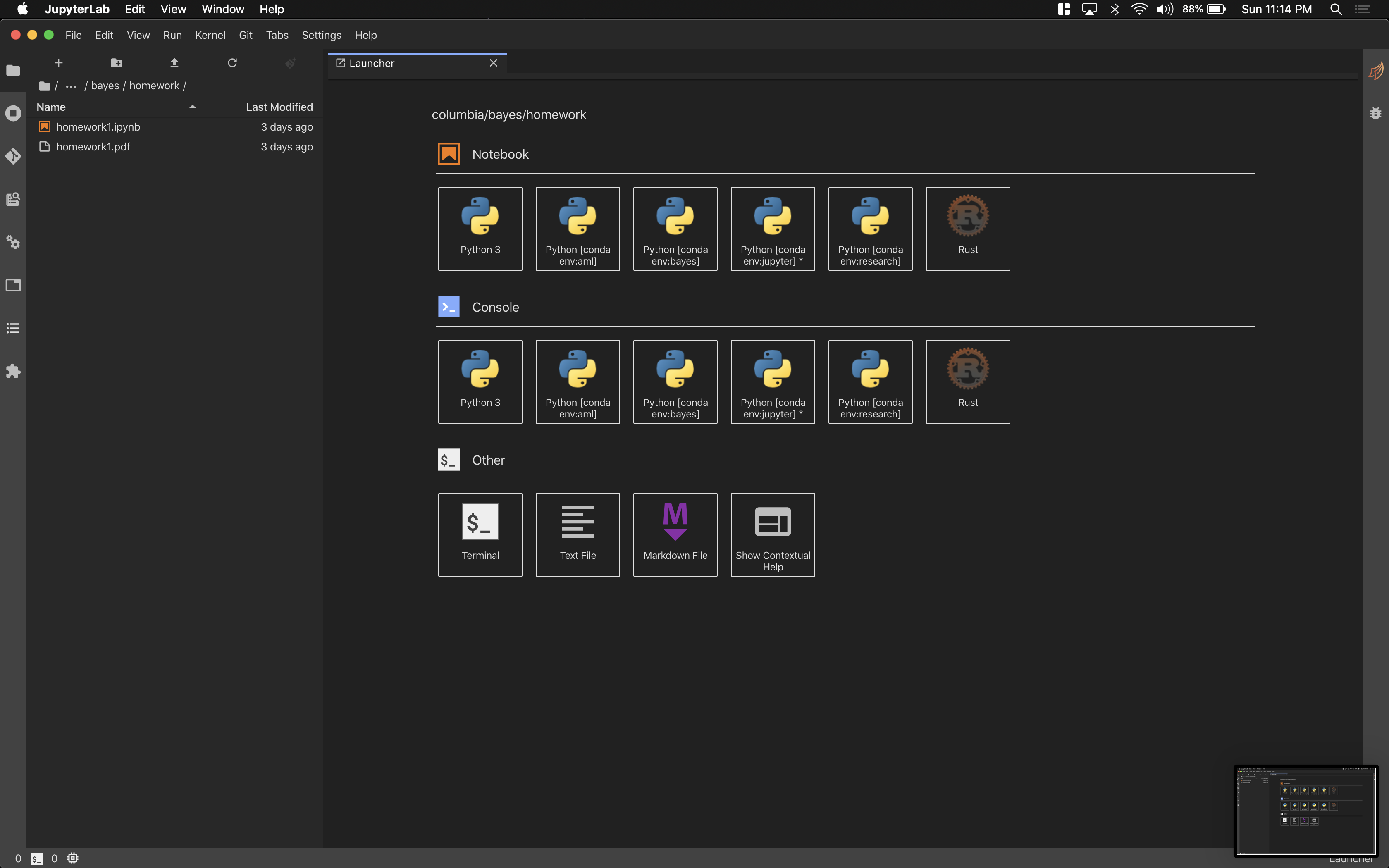1389x868 pixels.
Task: Open the Commands palette sidebar icon
Action: 13,199
